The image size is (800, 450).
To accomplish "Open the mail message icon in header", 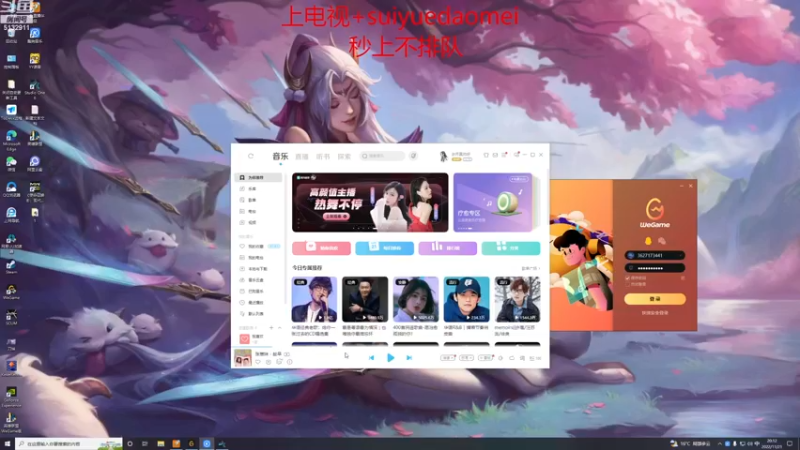I will tap(495, 155).
